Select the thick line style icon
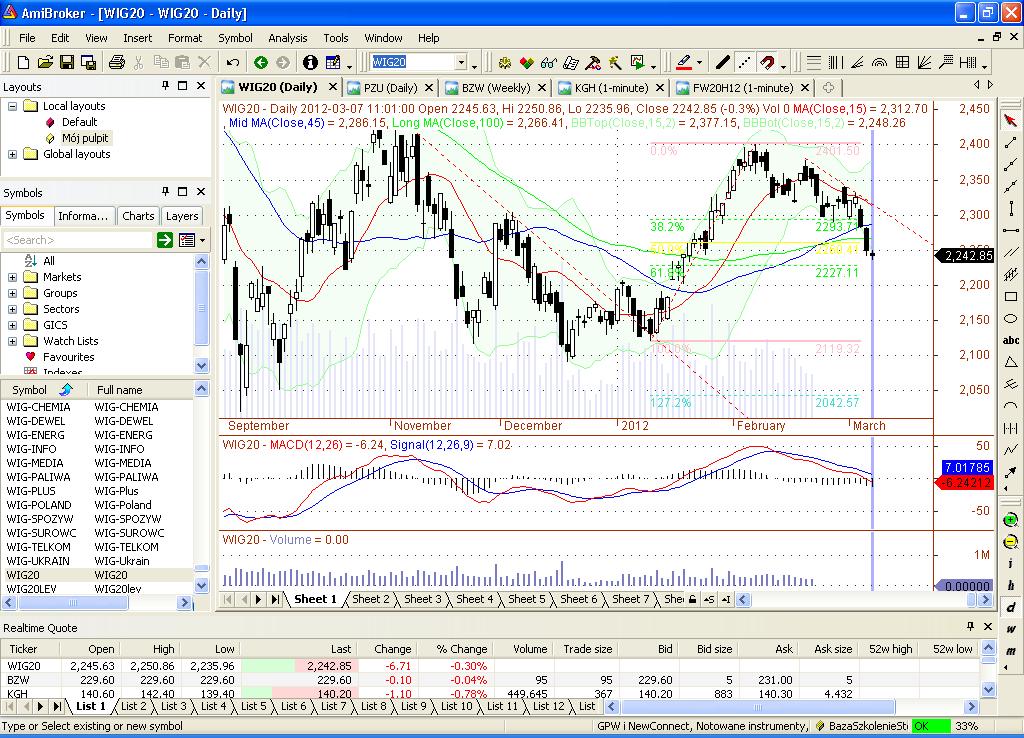Screen dimensions: 1024x738 coord(722,62)
